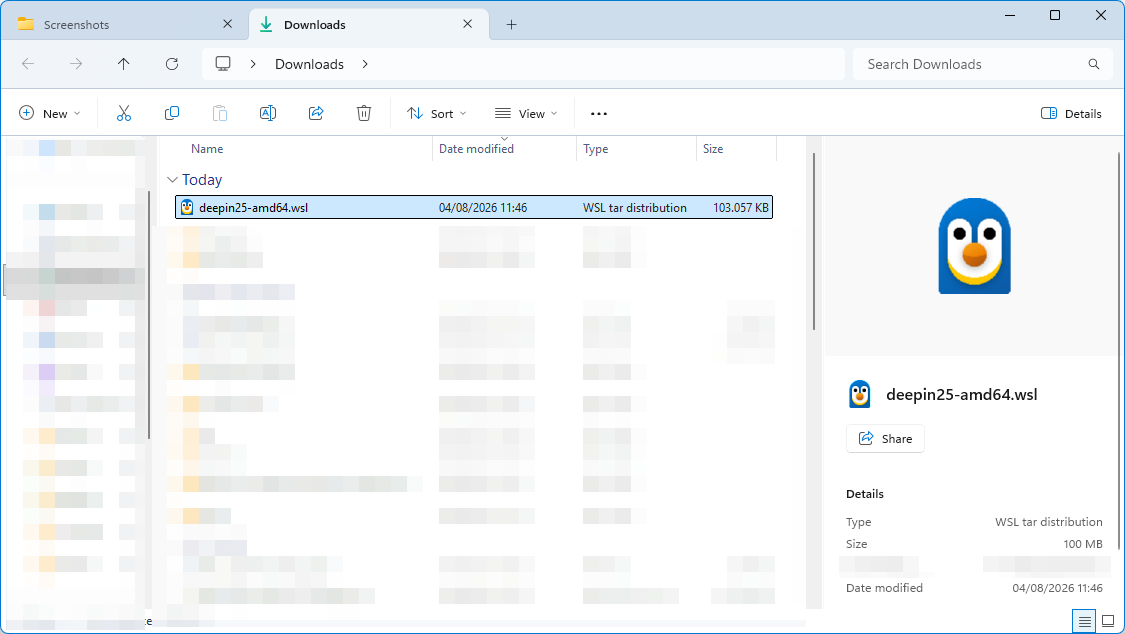
Task: Switch to details list view layout
Action: 1084,621
